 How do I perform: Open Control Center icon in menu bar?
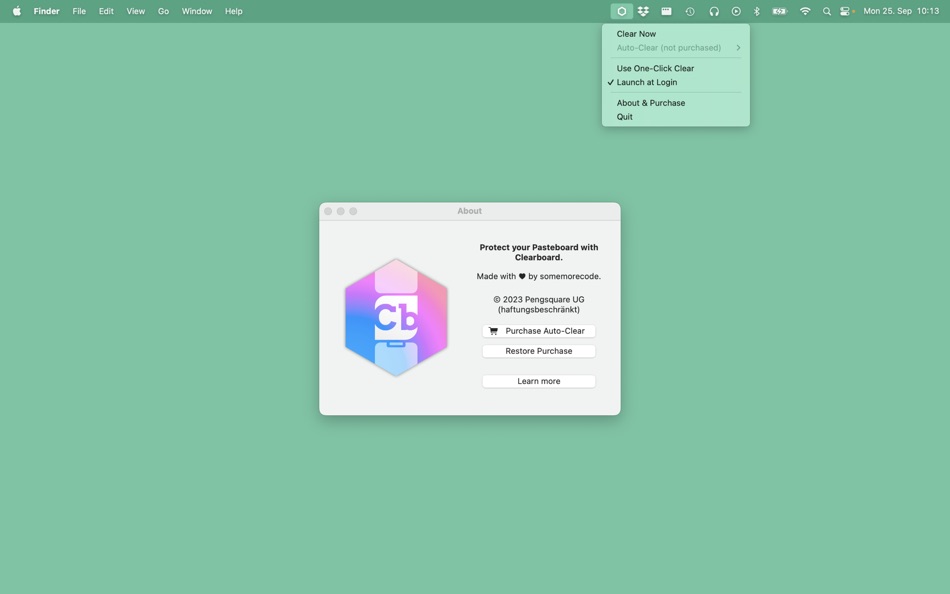[x=845, y=11]
